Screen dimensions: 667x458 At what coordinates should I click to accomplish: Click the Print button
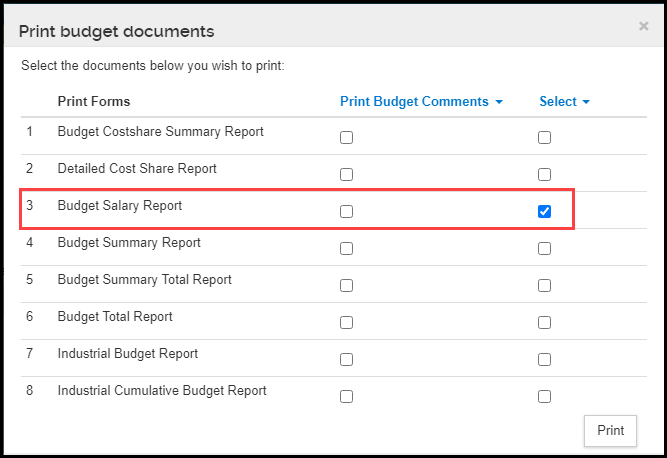click(x=610, y=430)
